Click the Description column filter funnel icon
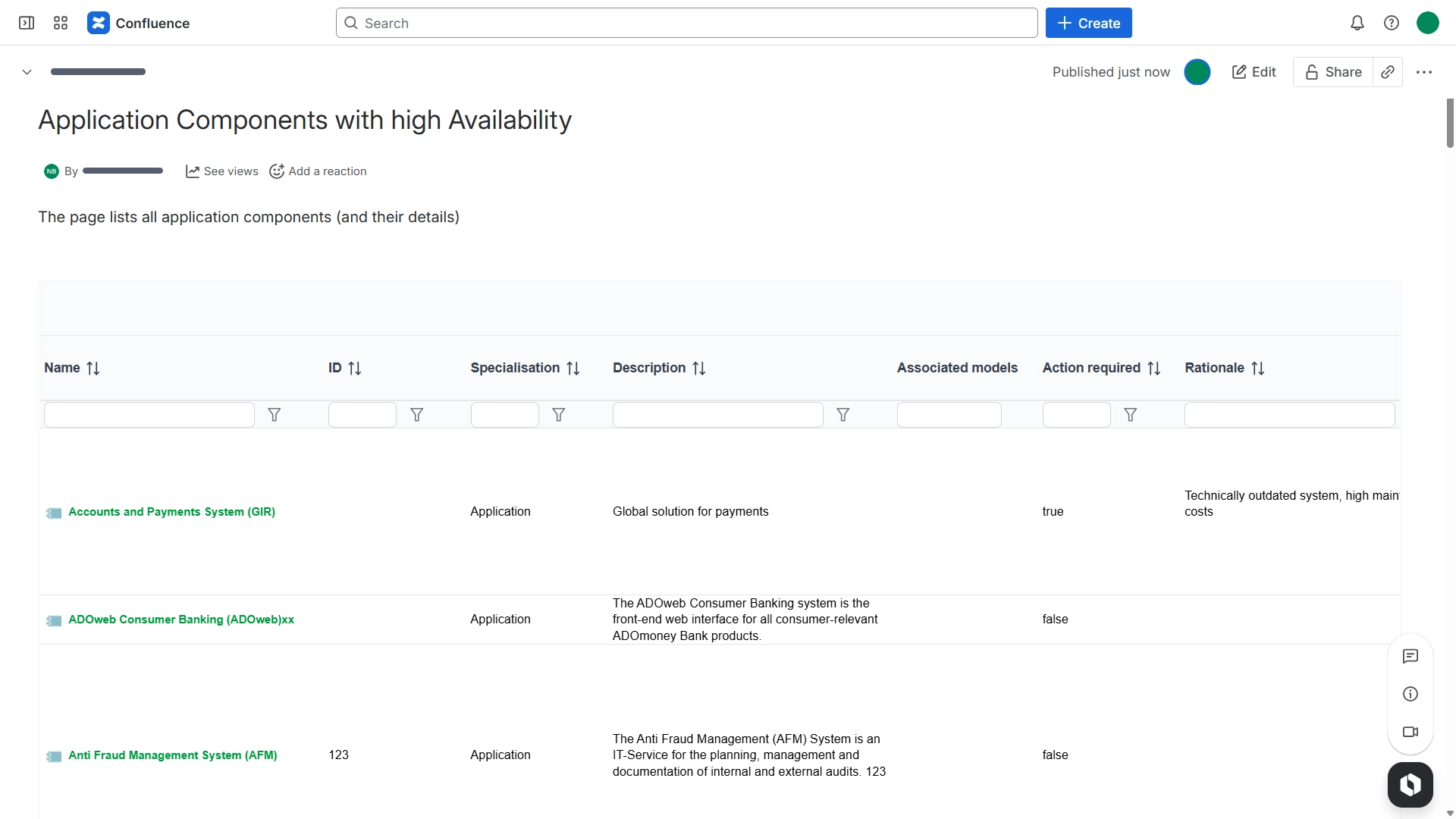 [843, 415]
